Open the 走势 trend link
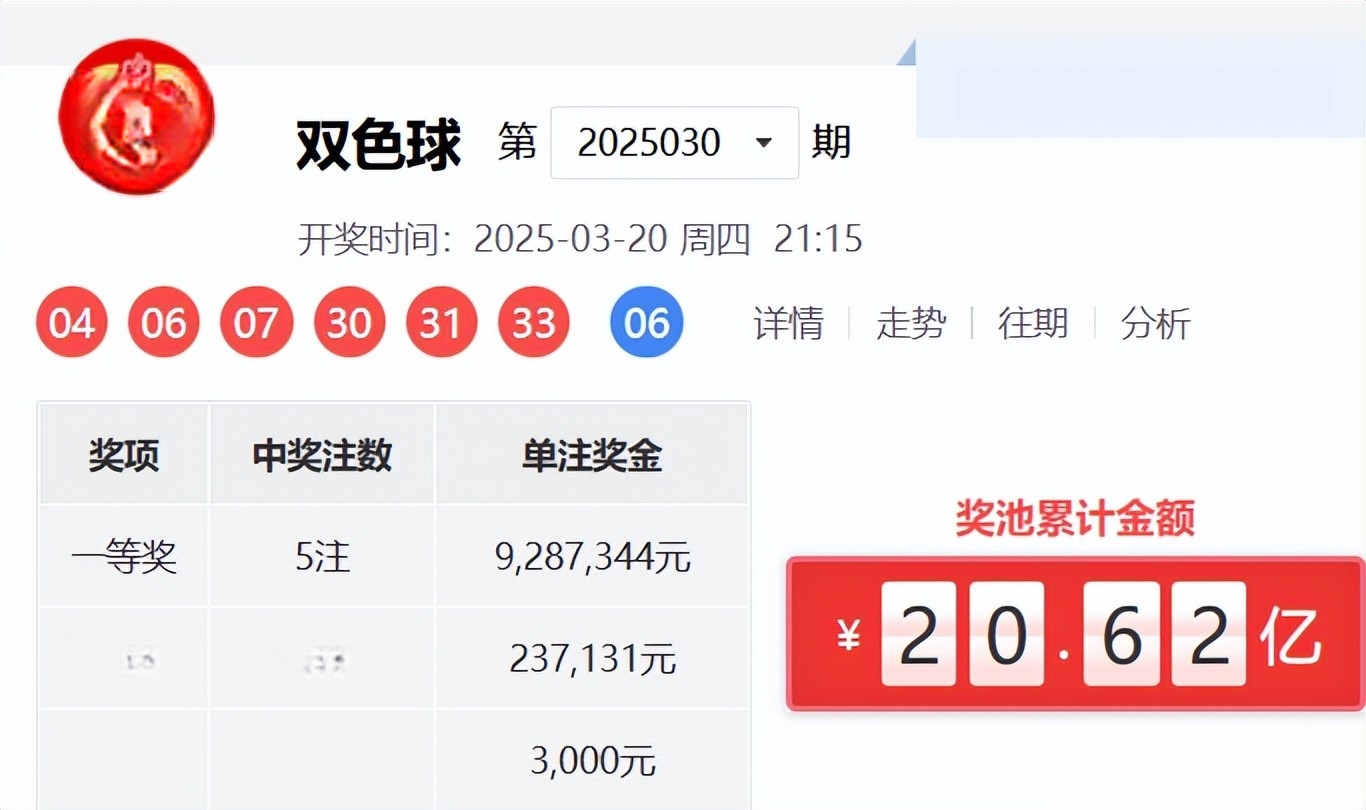 911,324
